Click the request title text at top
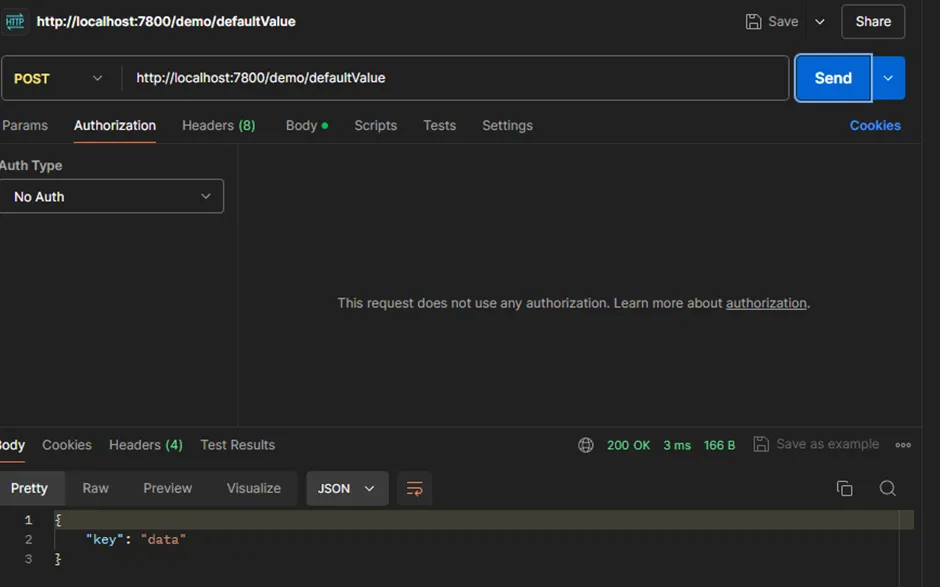The image size is (940, 587). (166, 22)
